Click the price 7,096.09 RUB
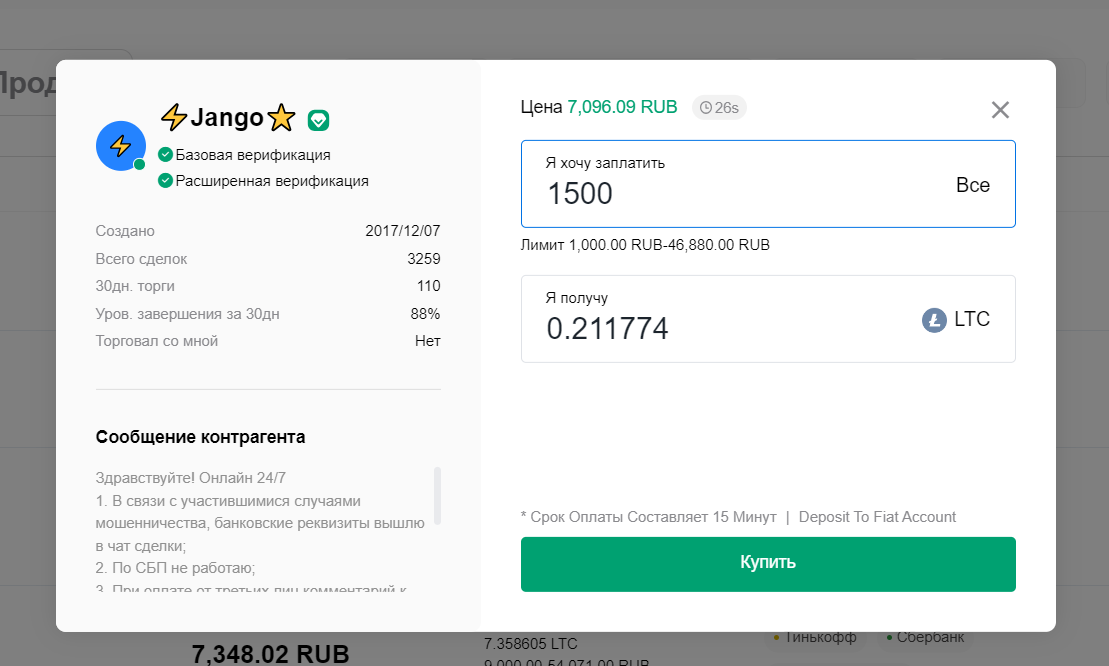Screen dimensions: 1109x666 click(x=622, y=107)
